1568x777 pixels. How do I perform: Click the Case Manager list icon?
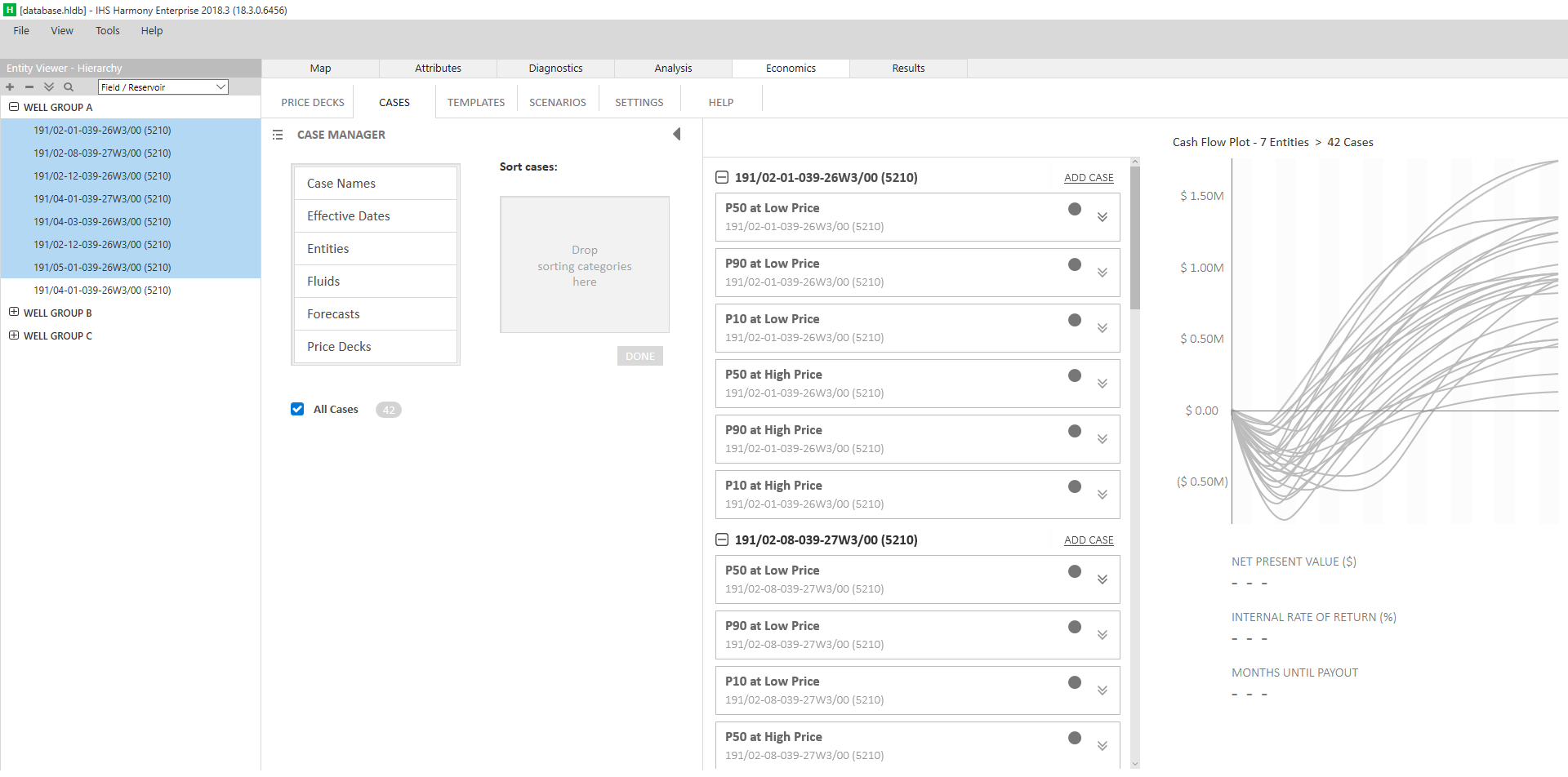pyautogui.click(x=278, y=135)
